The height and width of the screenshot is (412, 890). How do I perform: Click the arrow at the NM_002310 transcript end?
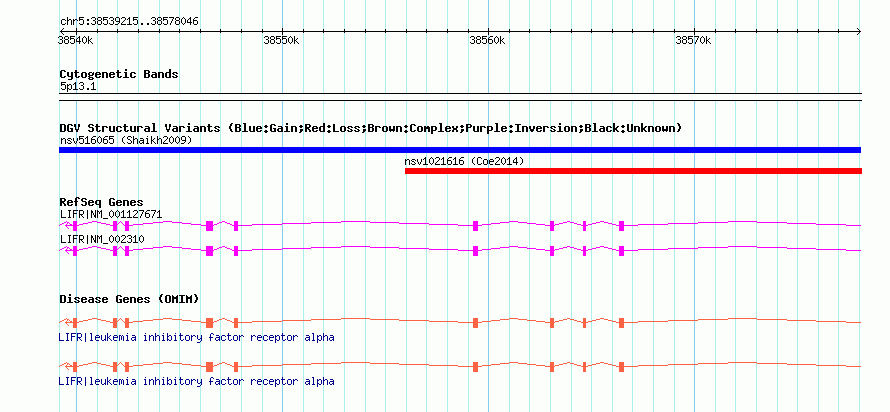[69, 251]
